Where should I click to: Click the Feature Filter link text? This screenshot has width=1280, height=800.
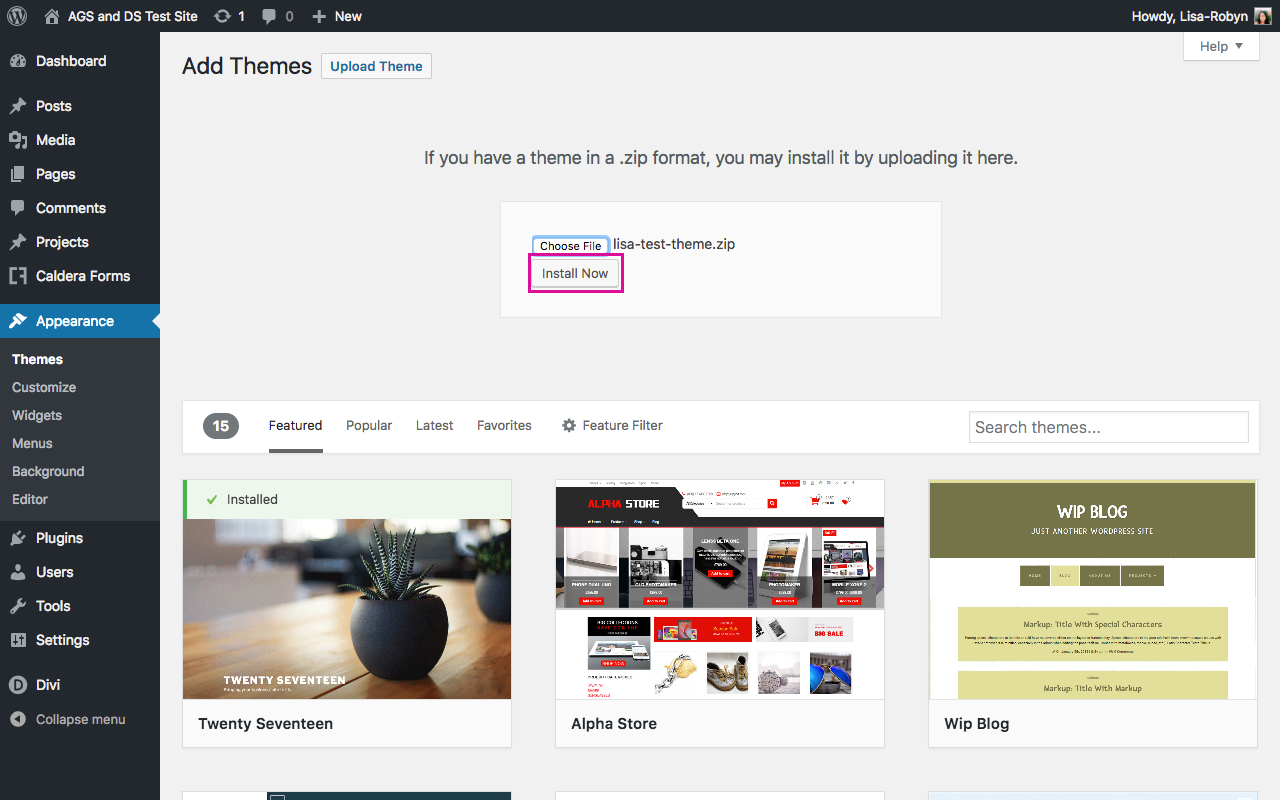(x=622, y=425)
